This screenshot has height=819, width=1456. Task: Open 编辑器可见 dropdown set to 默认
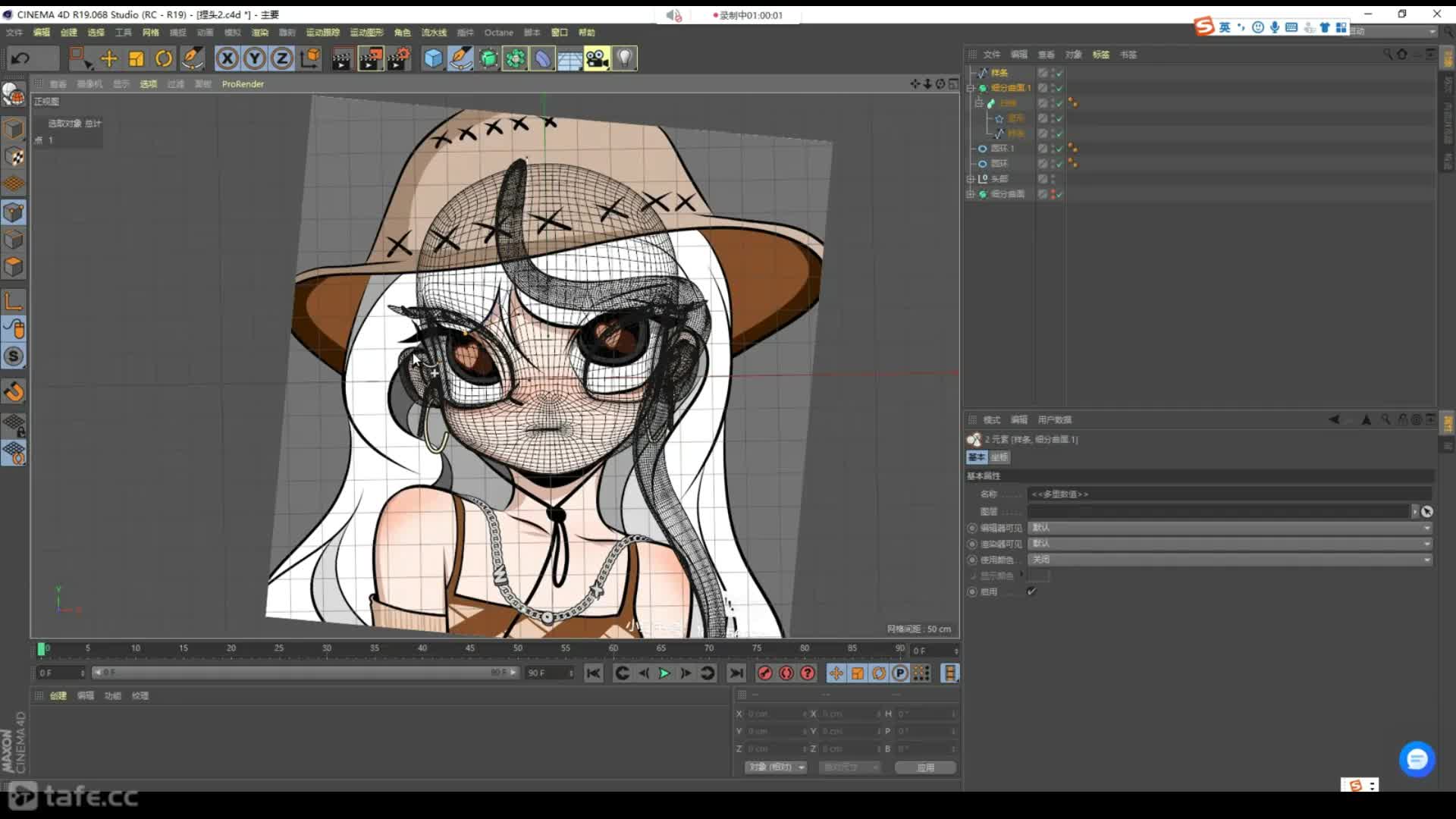point(1230,528)
